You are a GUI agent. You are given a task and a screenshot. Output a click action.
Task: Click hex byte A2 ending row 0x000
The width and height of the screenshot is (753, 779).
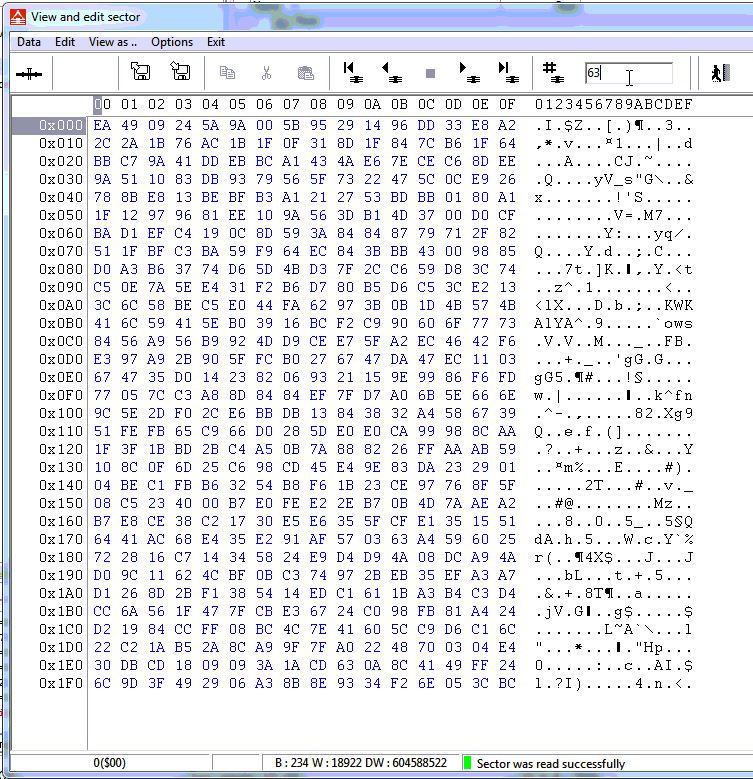pos(507,125)
